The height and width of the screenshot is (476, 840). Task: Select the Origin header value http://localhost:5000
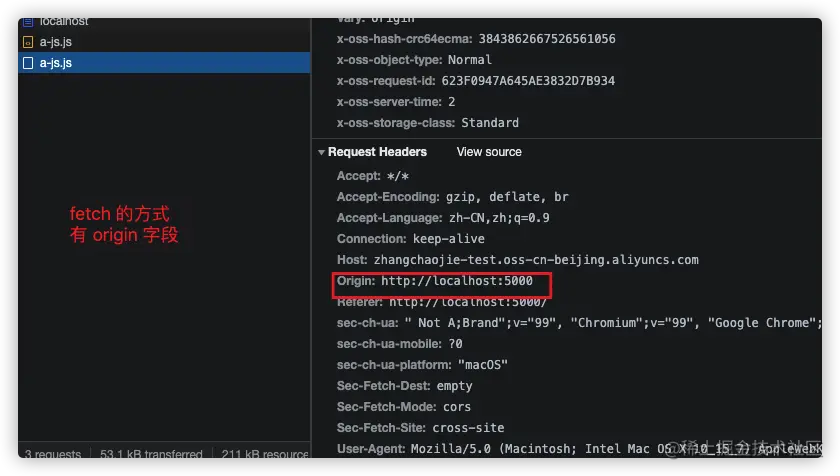point(457,281)
